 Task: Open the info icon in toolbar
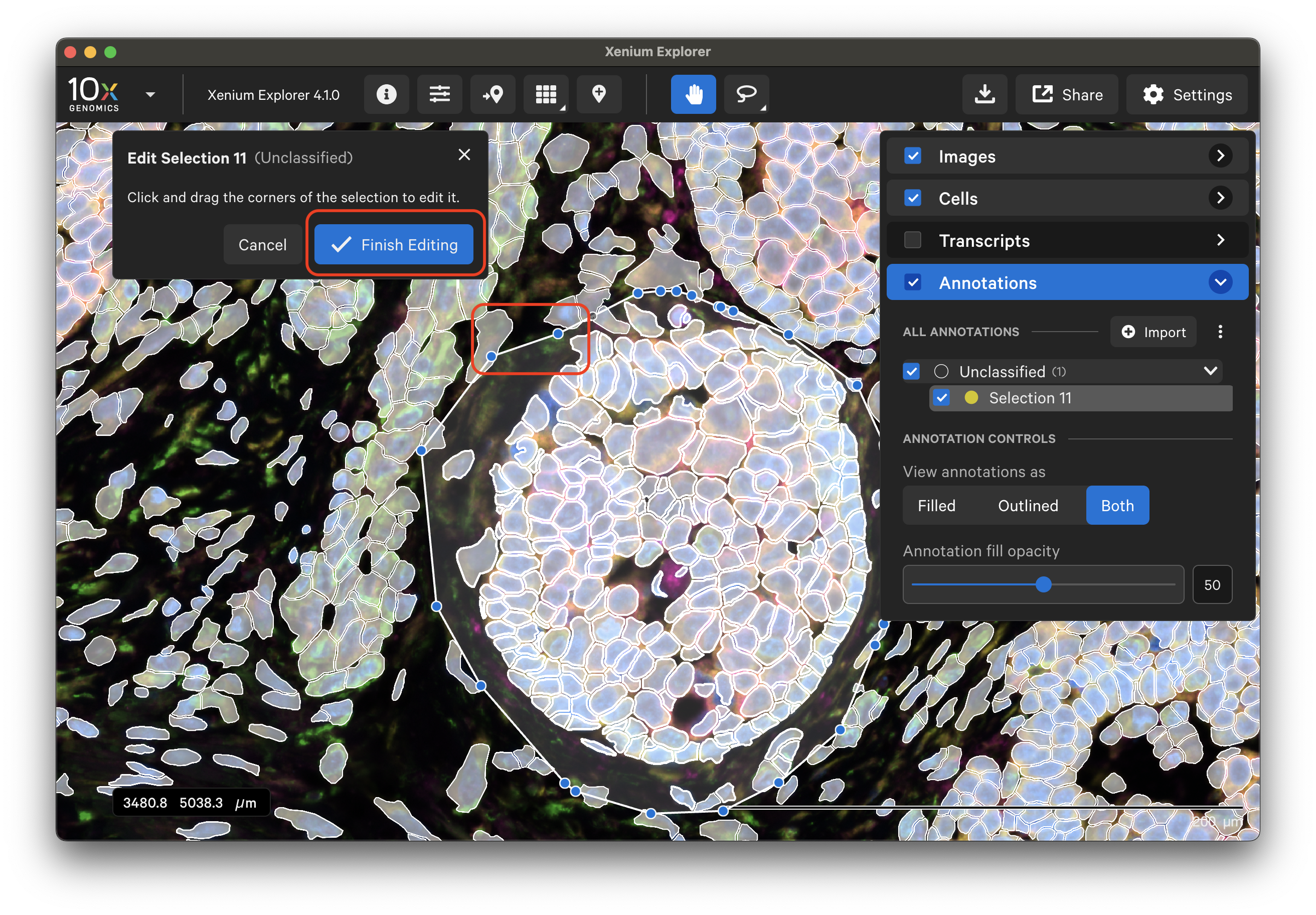pos(386,94)
